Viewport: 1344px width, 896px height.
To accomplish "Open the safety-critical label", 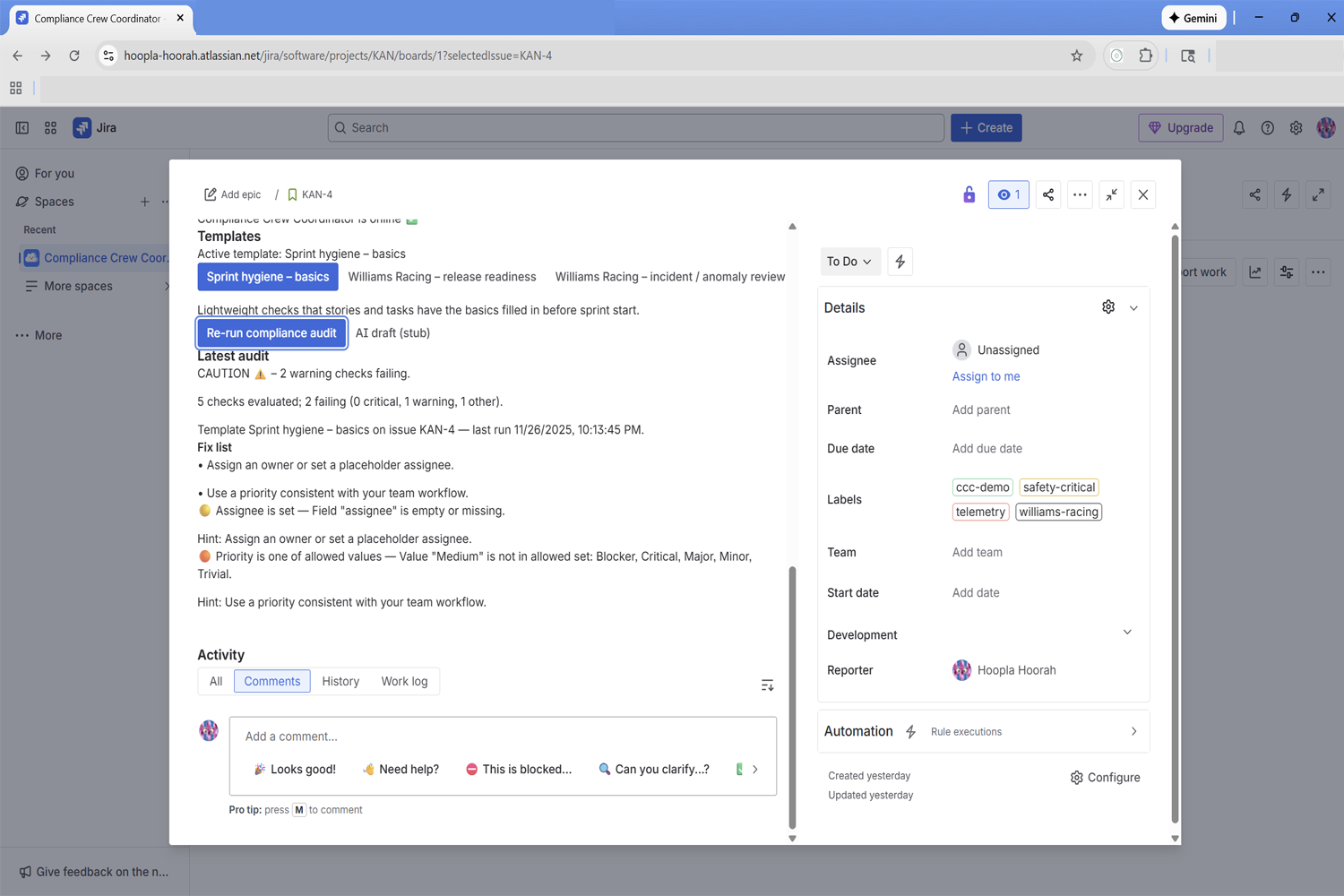I will [x=1059, y=487].
